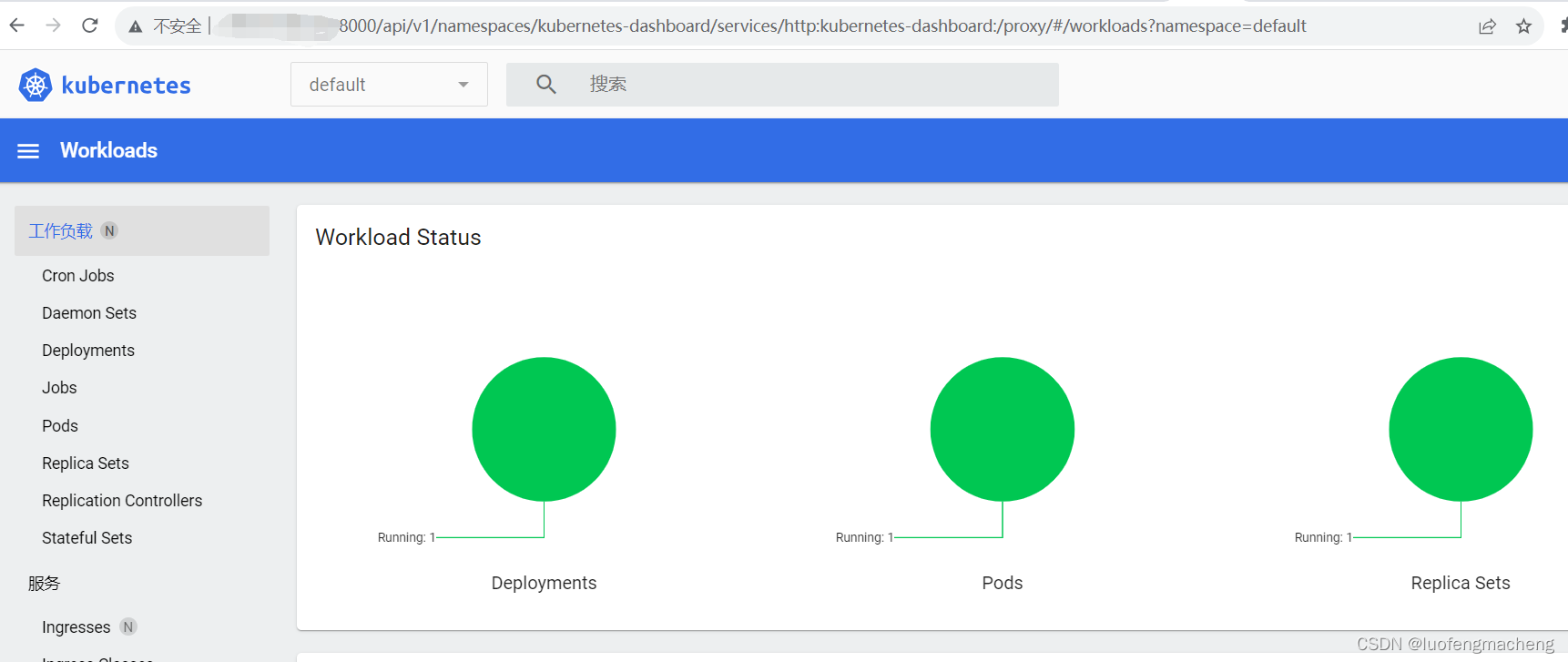Click the magnifier search icon
The width and height of the screenshot is (1568, 662).
coord(546,85)
